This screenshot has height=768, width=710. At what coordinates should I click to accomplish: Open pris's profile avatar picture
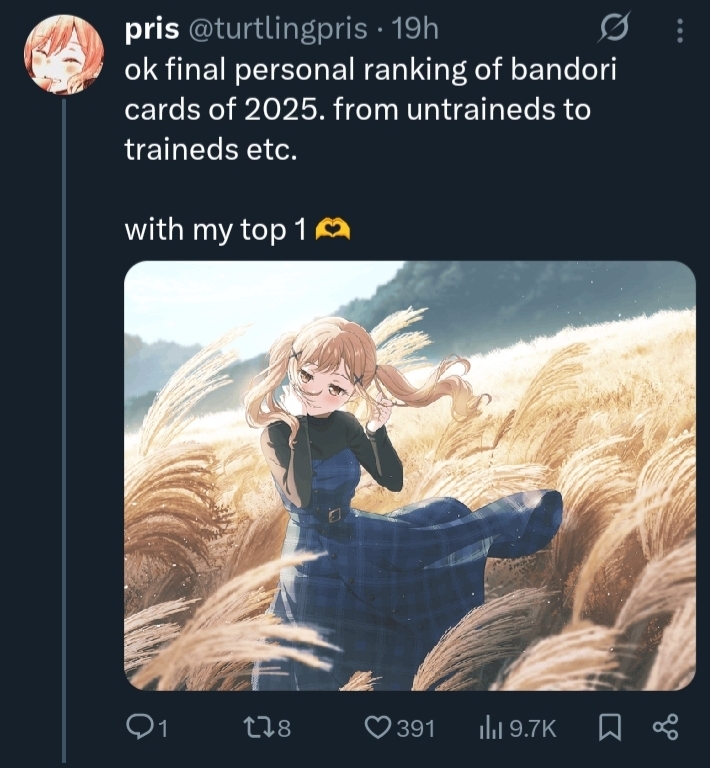point(64,54)
